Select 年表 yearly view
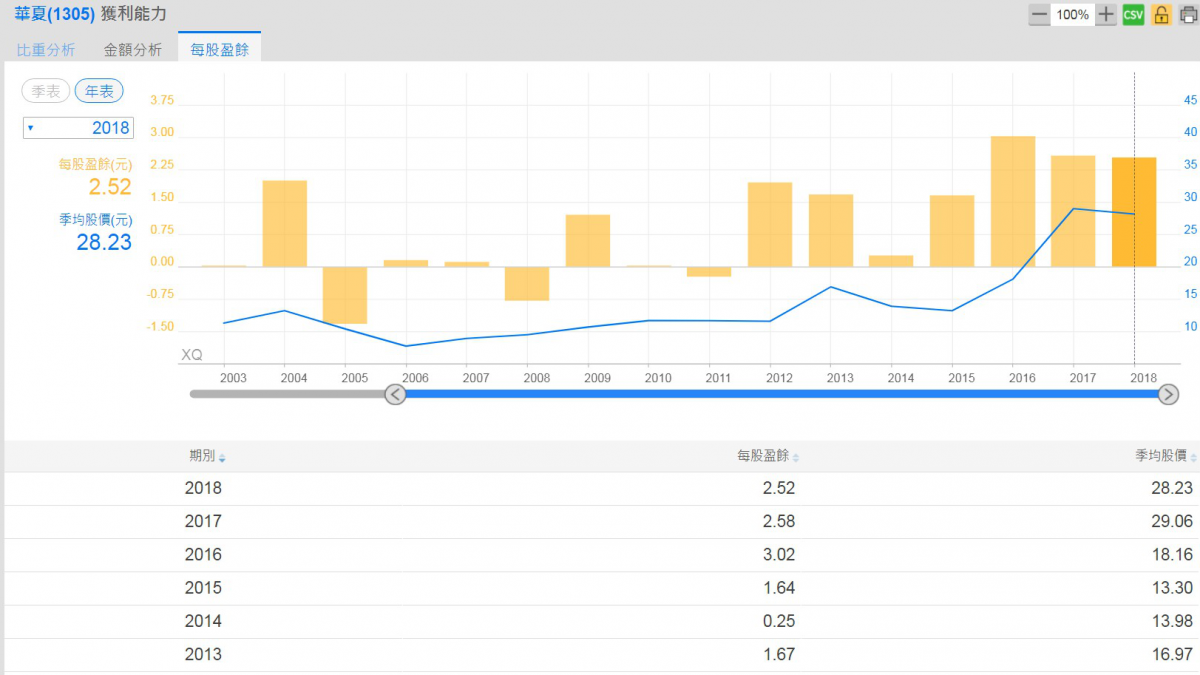The height and width of the screenshot is (675, 1200). [x=99, y=91]
